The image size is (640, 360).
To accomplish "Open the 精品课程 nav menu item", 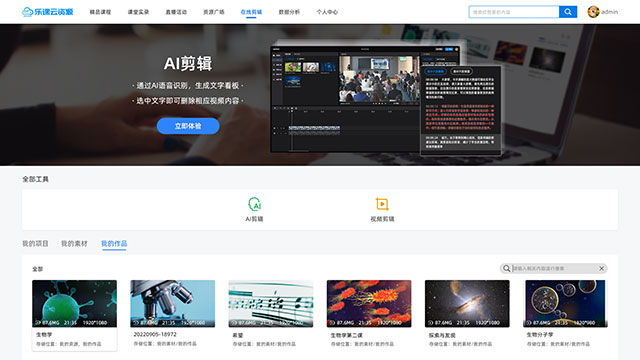I will coord(100,12).
